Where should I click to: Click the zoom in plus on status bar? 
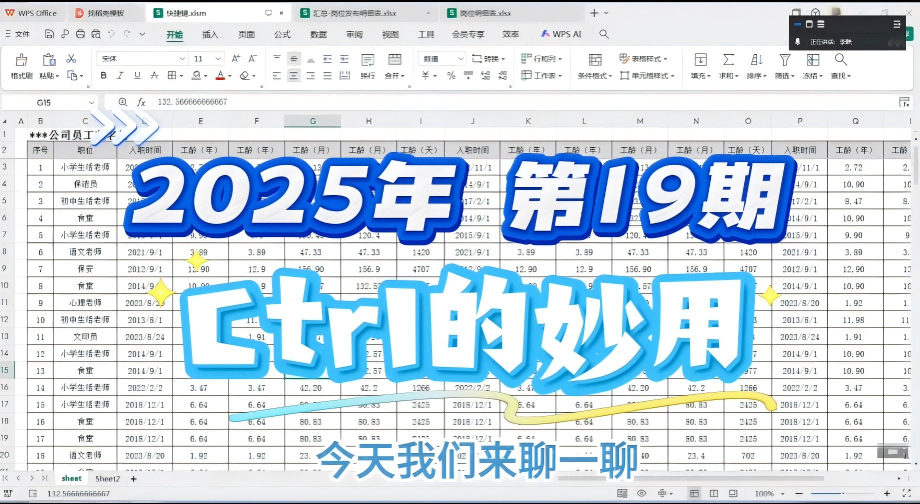click(x=887, y=493)
